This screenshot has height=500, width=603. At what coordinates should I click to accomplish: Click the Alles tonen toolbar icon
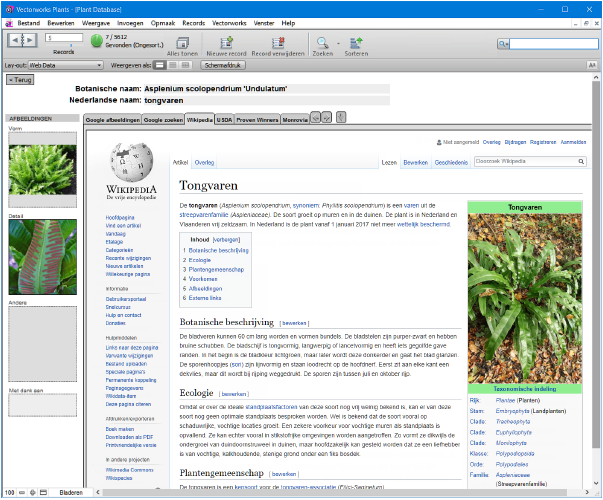pyautogui.click(x=182, y=43)
